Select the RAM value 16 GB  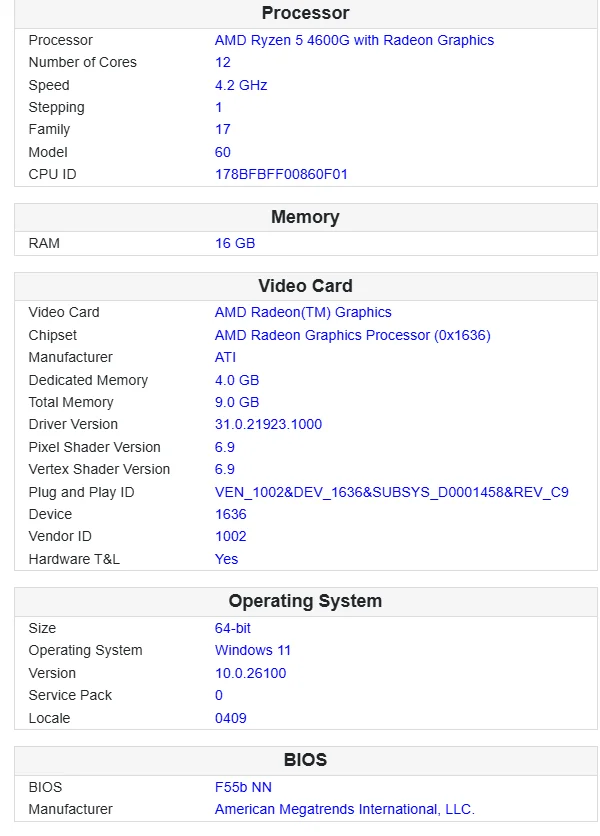point(235,243)
